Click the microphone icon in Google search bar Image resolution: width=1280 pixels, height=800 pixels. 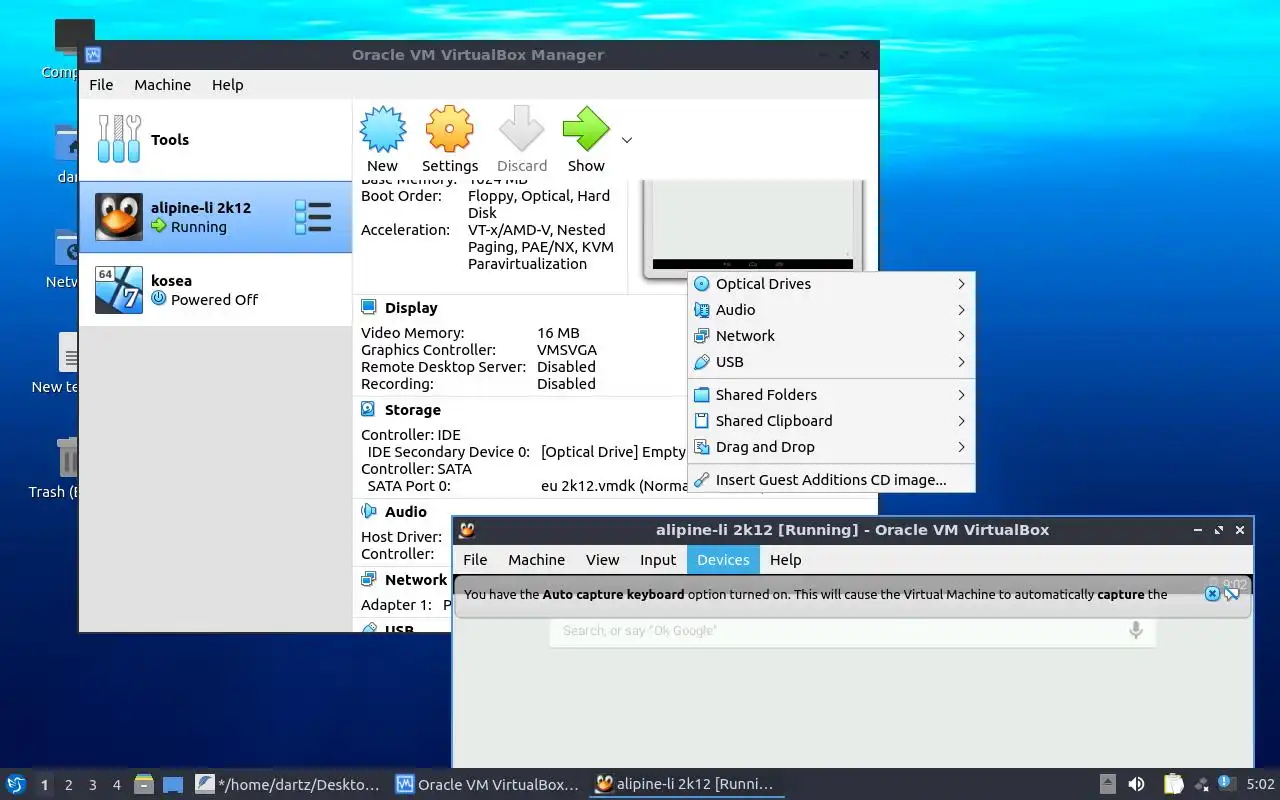(1136, 630)
